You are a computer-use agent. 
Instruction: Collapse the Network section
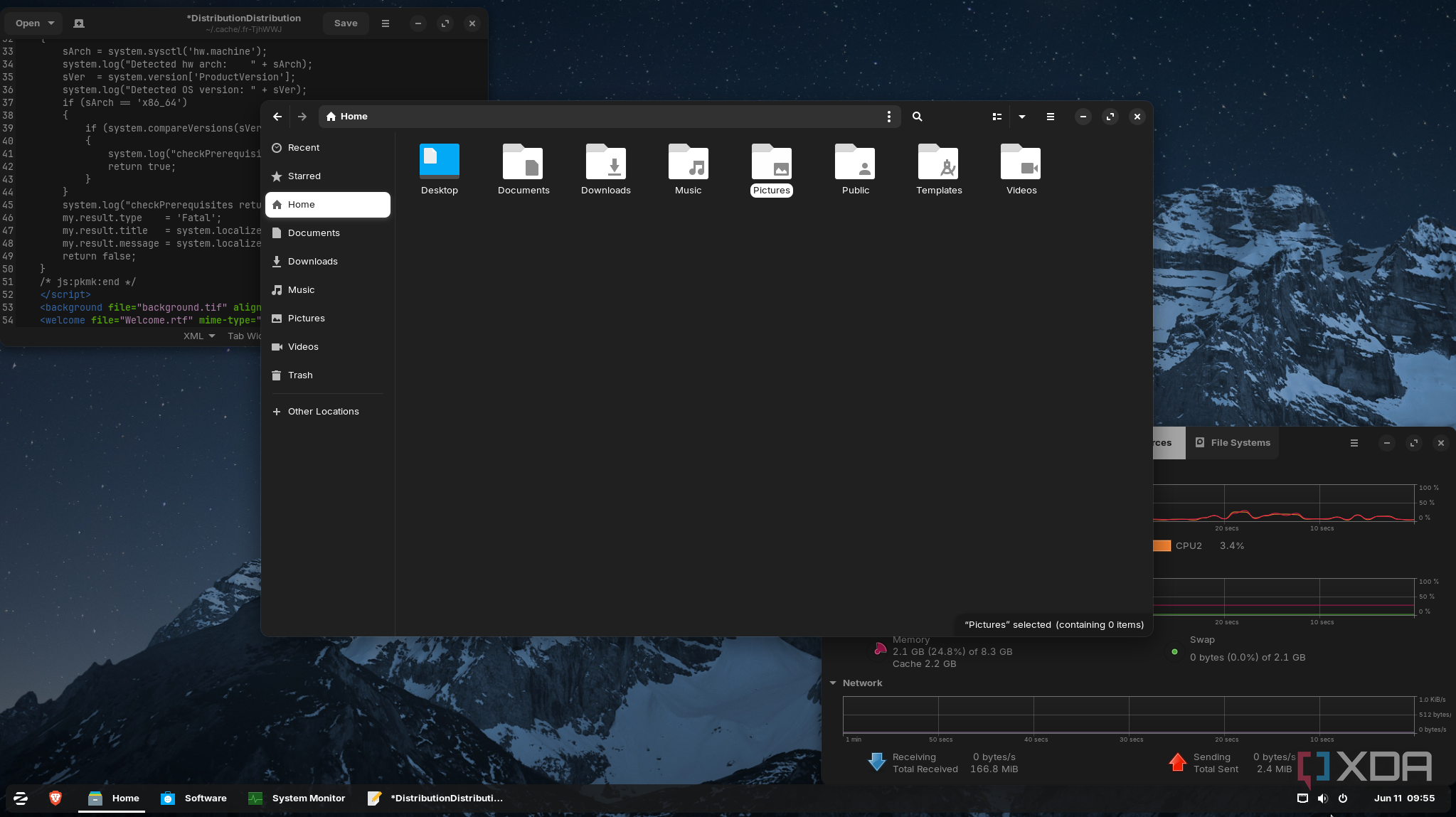click(833, 683)
